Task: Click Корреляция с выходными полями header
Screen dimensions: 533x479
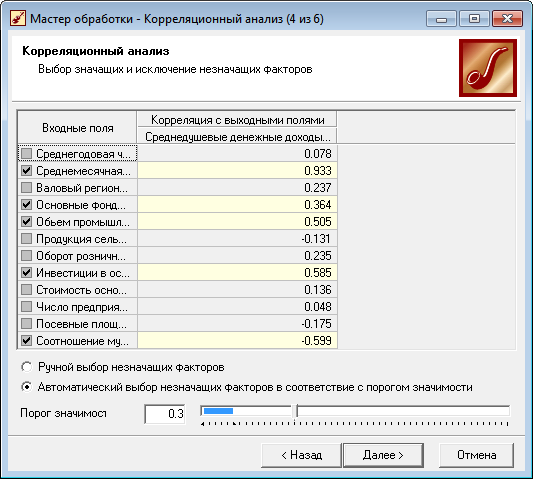Action: (237, 119)
